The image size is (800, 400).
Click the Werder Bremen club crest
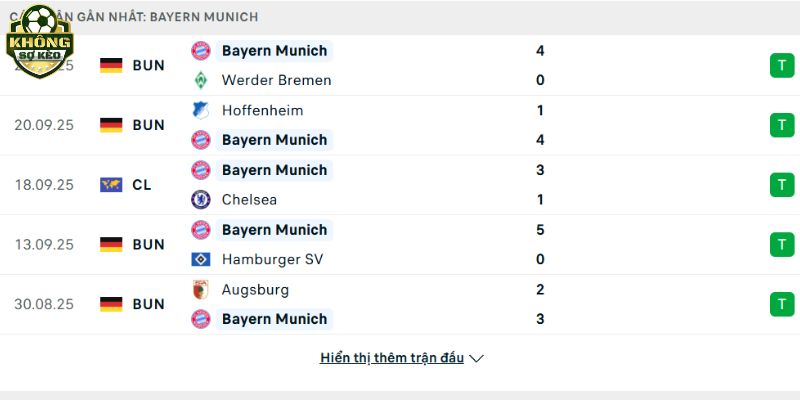(201, 80)
